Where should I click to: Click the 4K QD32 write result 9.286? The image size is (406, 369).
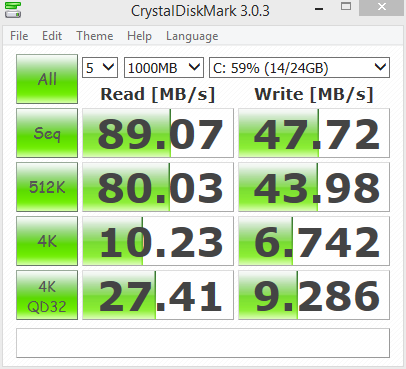coord(314,295)
